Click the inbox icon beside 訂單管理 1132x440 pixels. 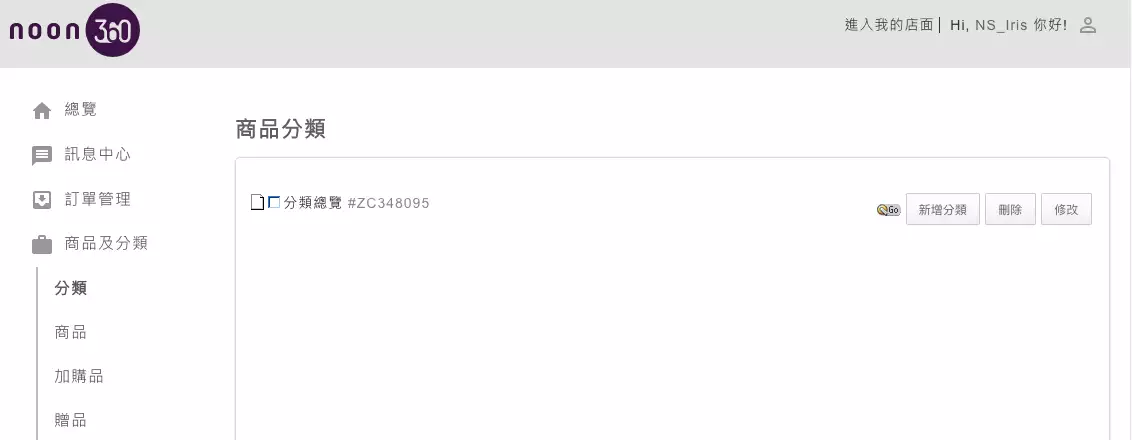(42, 200)
